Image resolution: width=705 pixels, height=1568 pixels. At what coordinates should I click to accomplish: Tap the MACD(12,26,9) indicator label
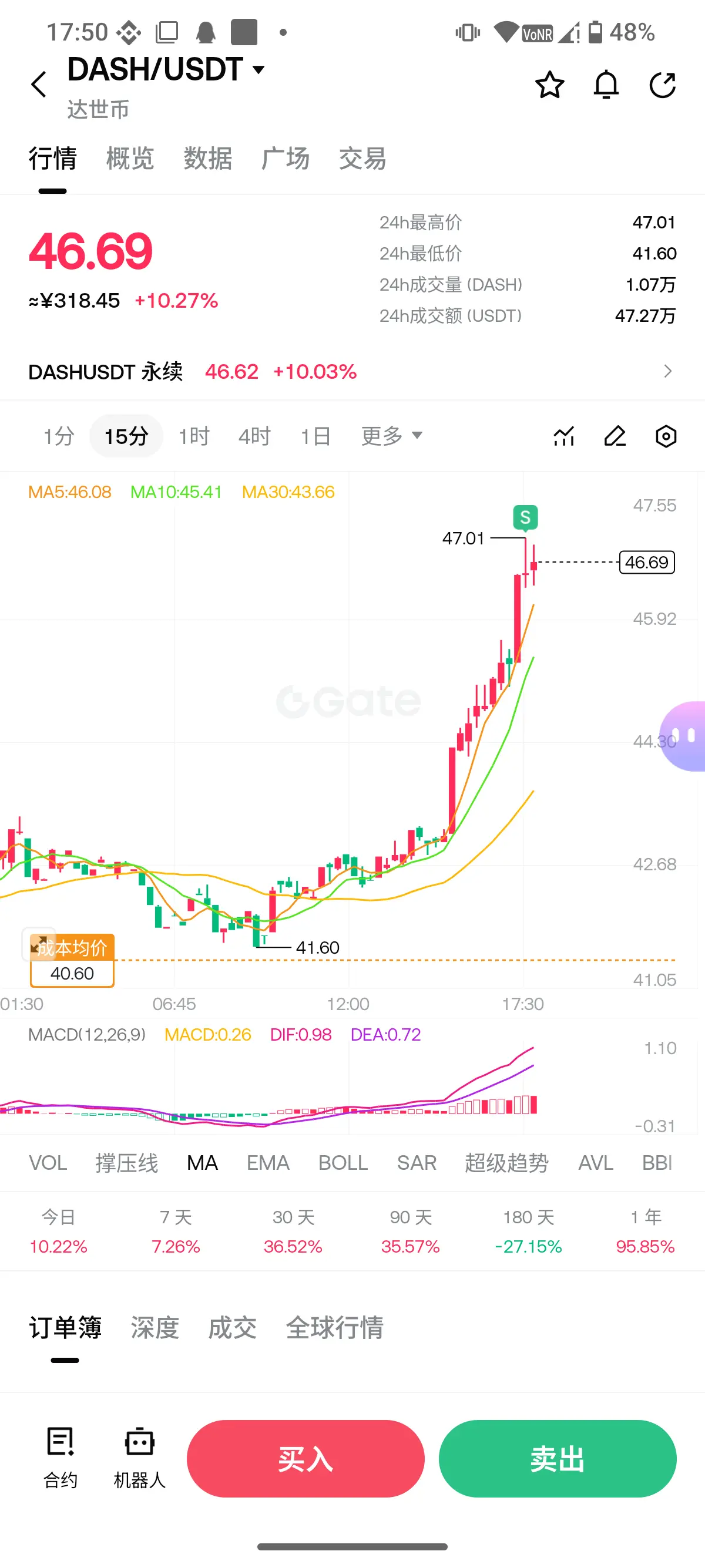pyautogui.click(x=87, y=1034)
